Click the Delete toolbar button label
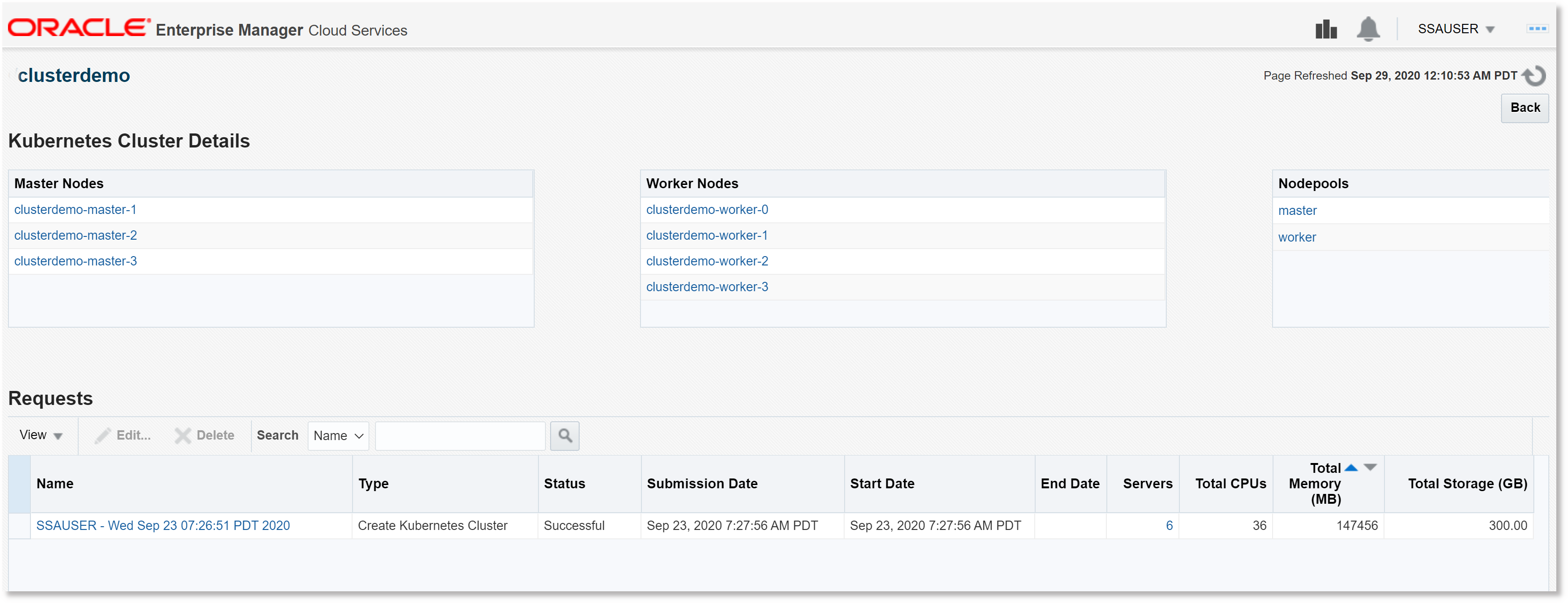Screen dimensions: 1568x603 point(215,435)
